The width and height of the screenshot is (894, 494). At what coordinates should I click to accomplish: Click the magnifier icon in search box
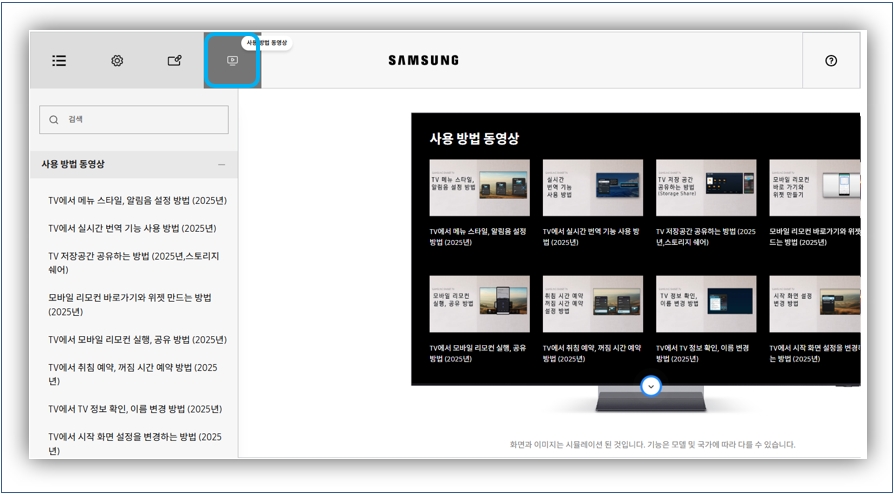(x=54, y=120)
